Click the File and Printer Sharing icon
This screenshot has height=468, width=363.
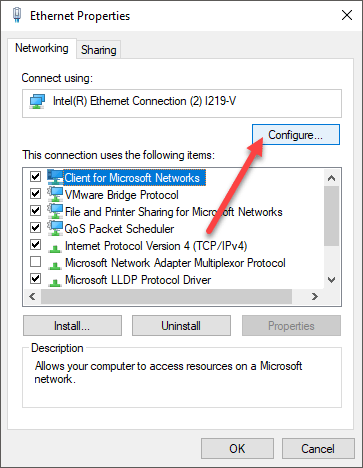pyautogui.click(x=55, y=211)
